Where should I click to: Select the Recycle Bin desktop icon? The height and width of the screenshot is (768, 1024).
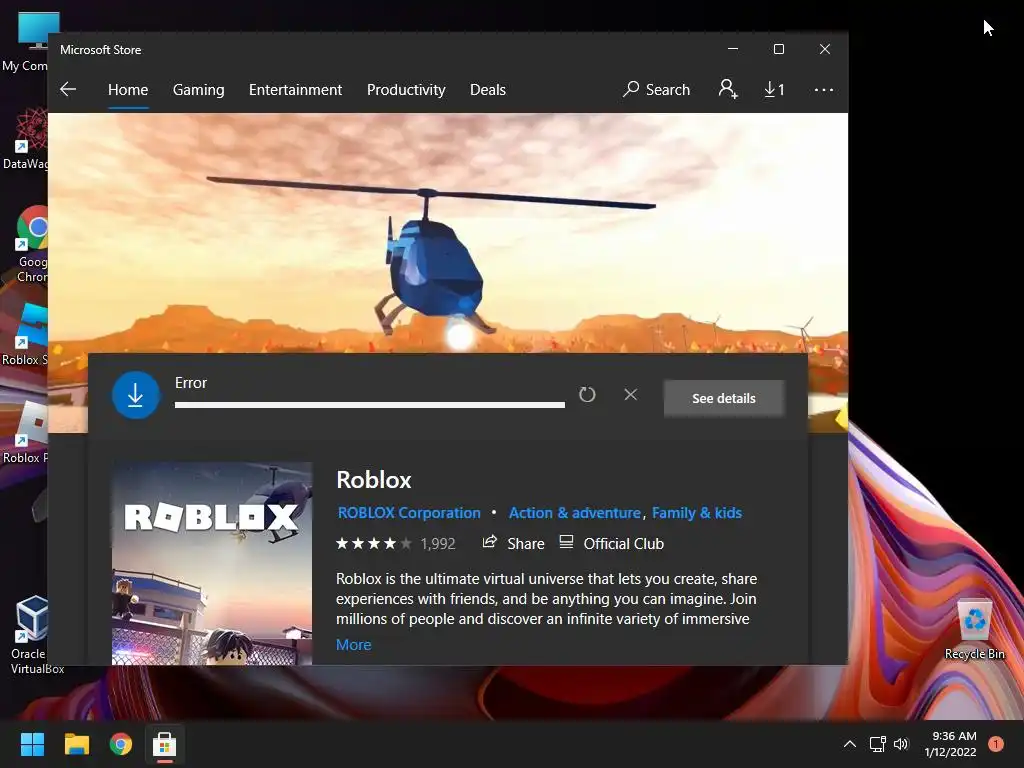[x=974, y=629]
